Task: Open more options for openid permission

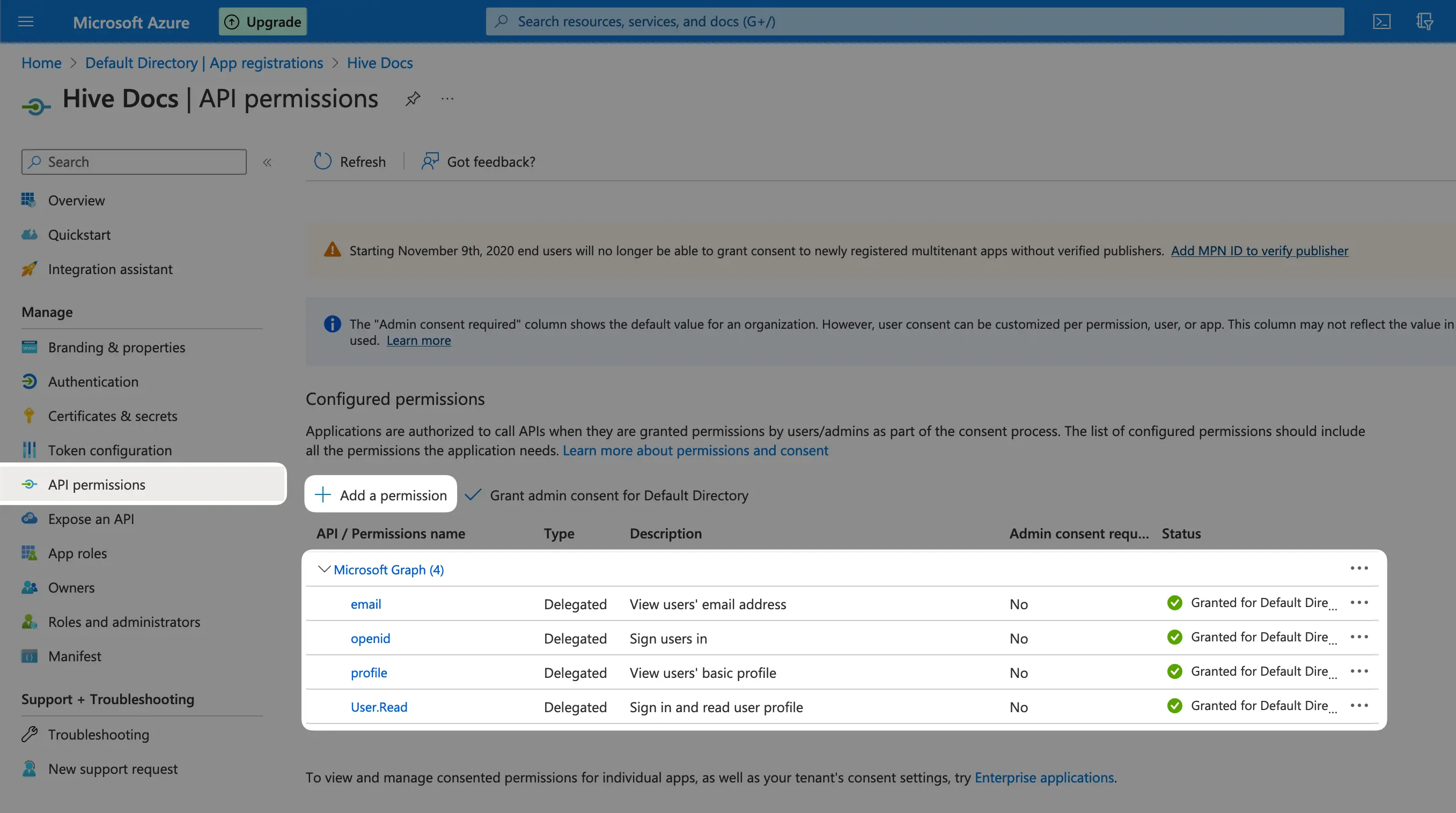Action: [x=1359, y=637]
